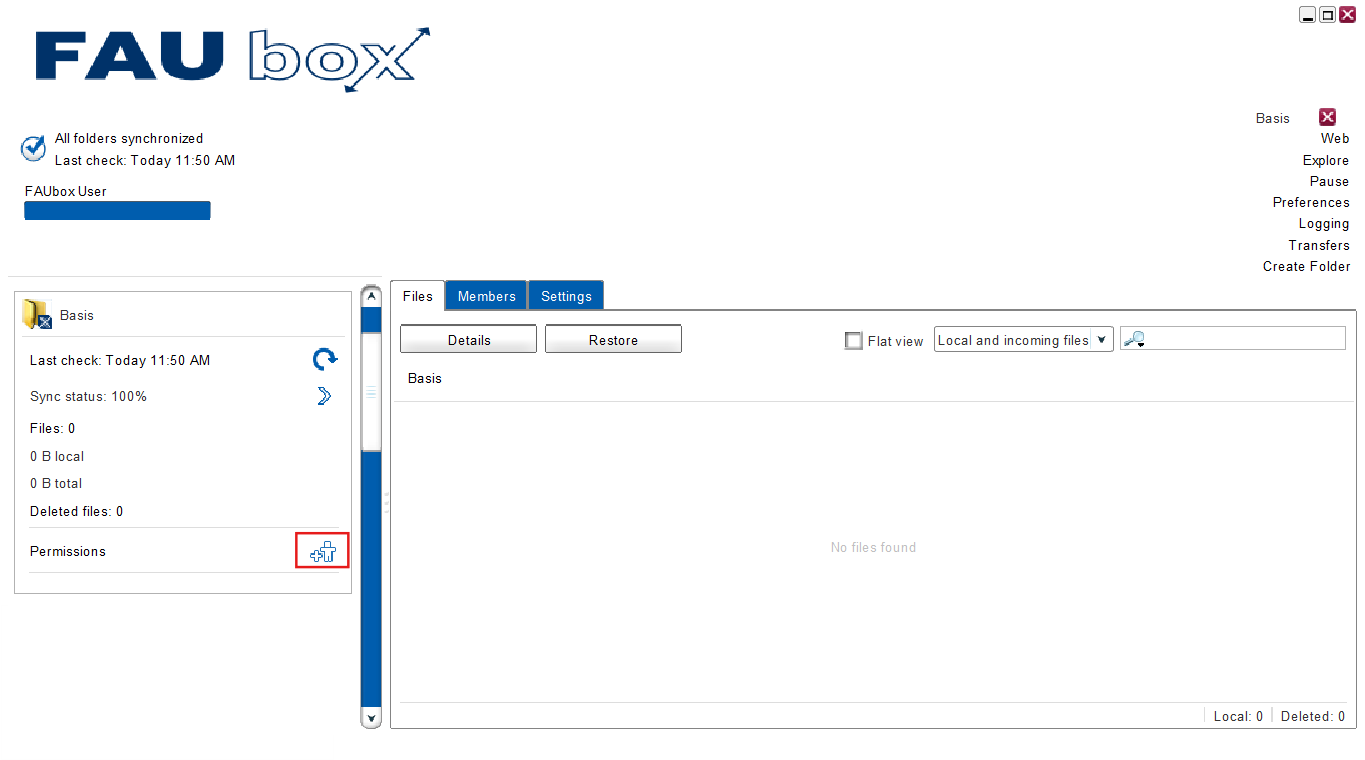Click the folder list scrollbar thumb

(x=371, y=392)
